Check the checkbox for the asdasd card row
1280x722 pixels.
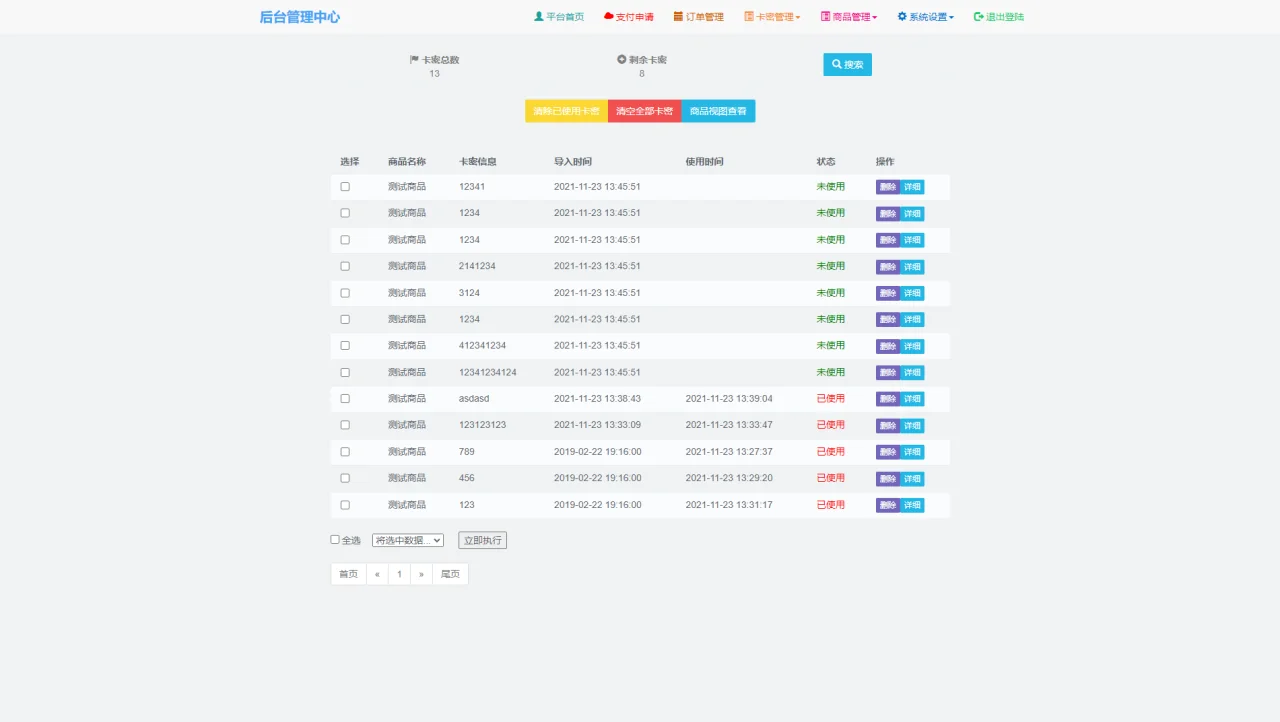coord(344,398)
